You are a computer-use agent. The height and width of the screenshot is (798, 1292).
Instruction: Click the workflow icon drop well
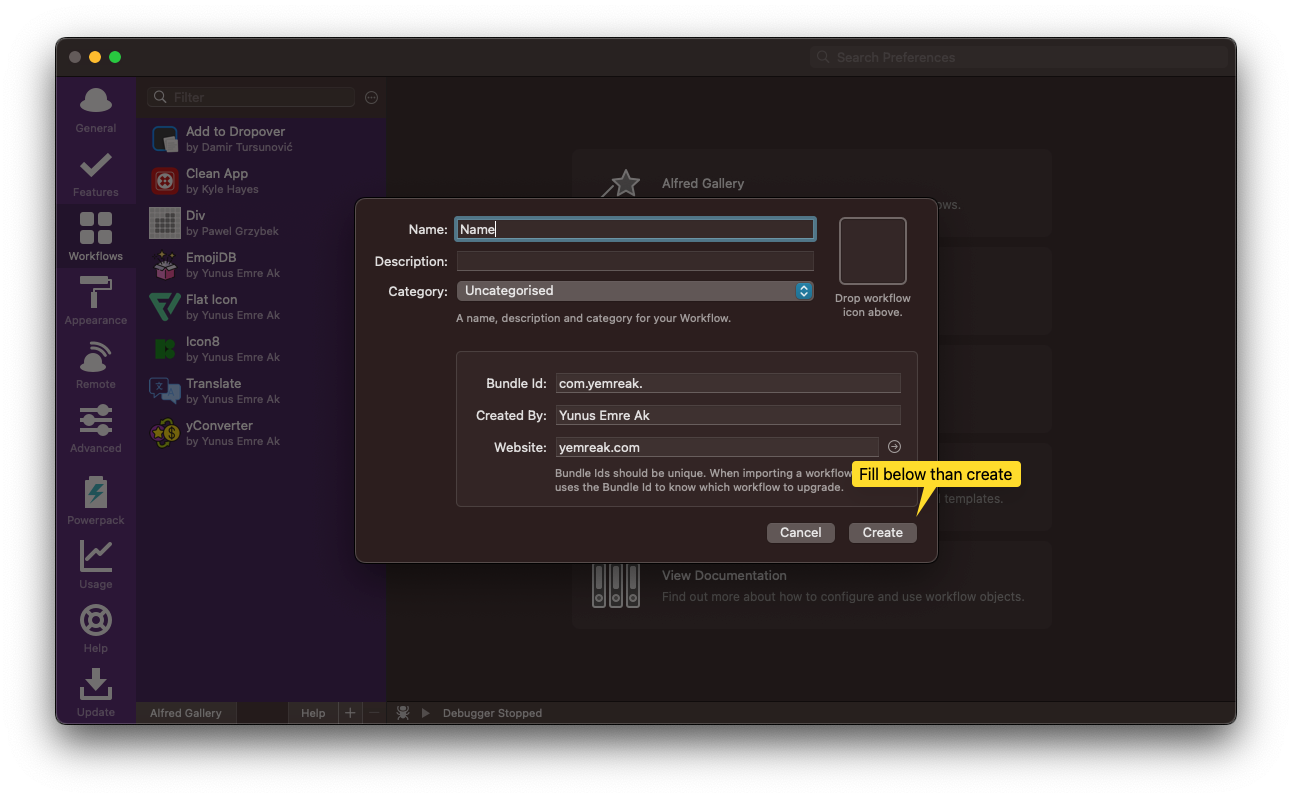[872, 251]
